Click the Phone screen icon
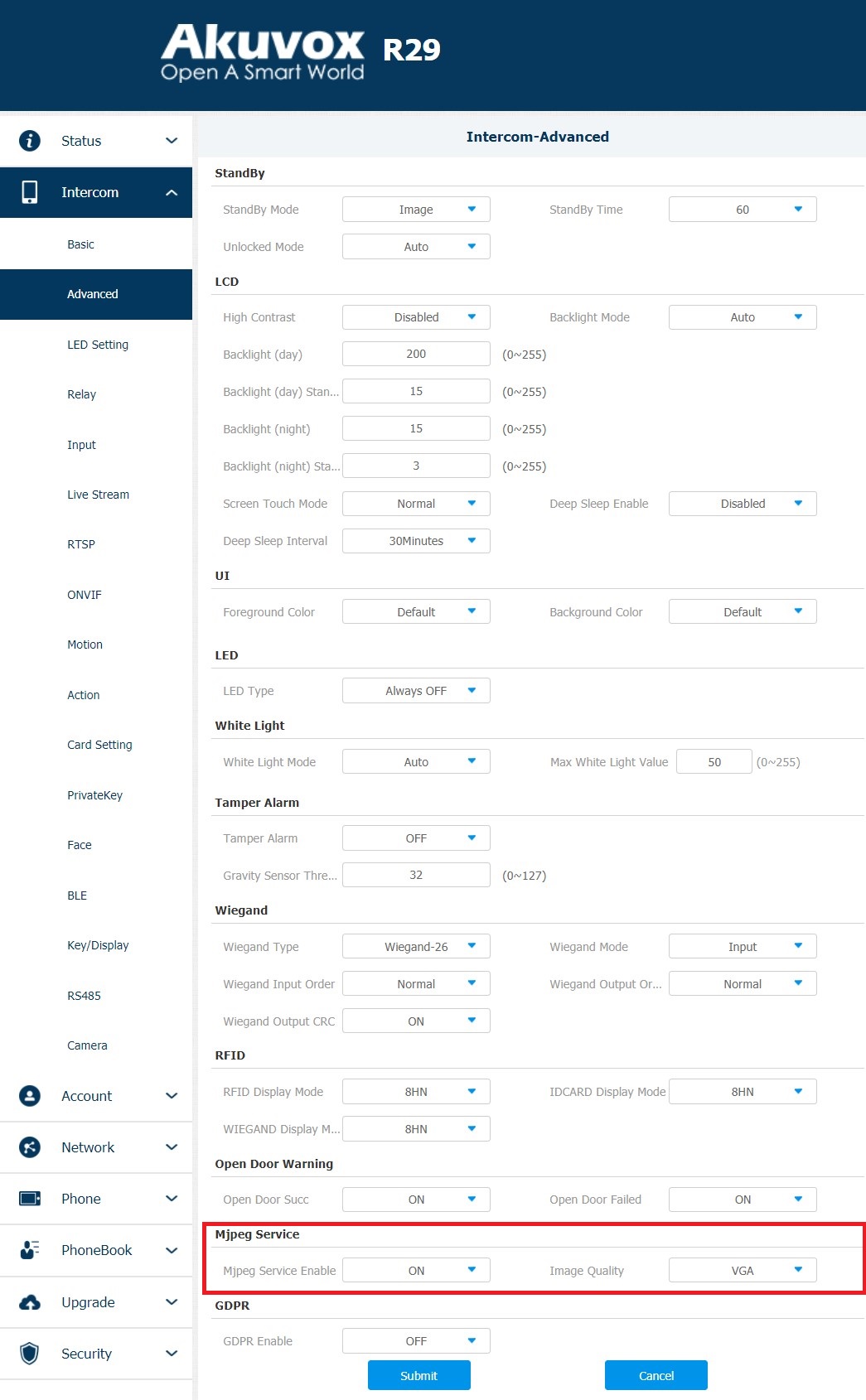 pos(30,1199)
